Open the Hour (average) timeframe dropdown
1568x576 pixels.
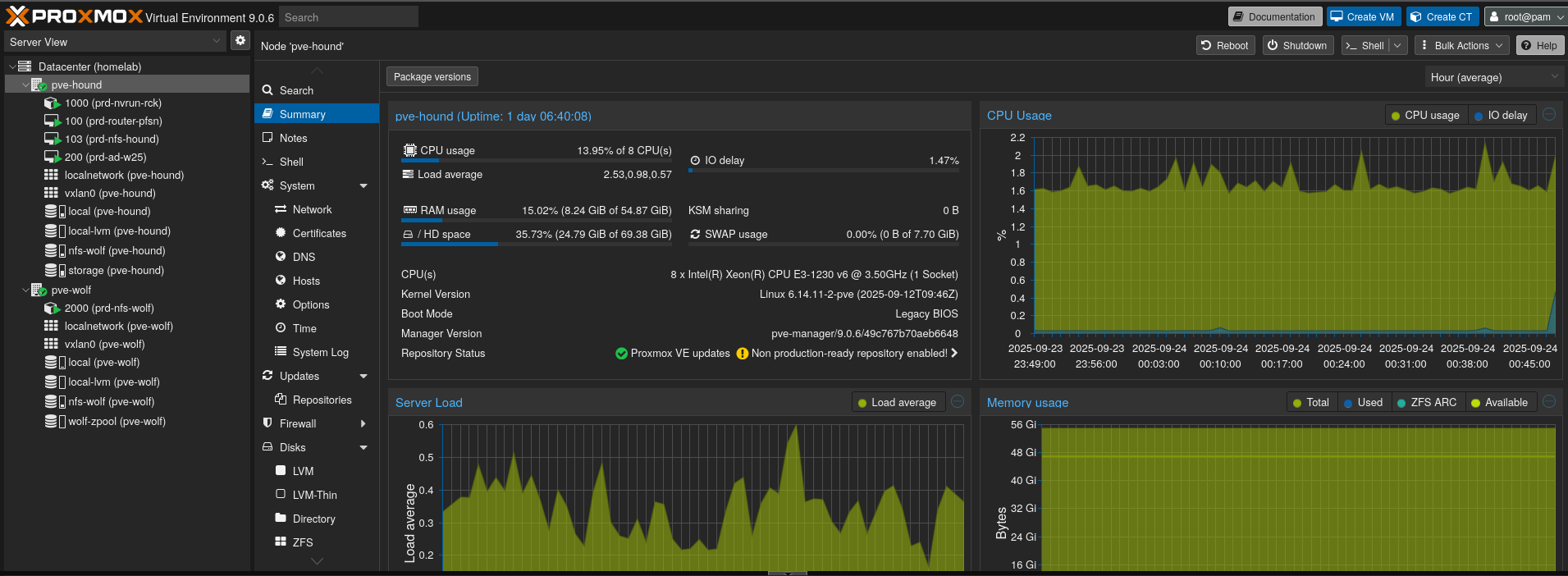click(x=1493, y=77)
